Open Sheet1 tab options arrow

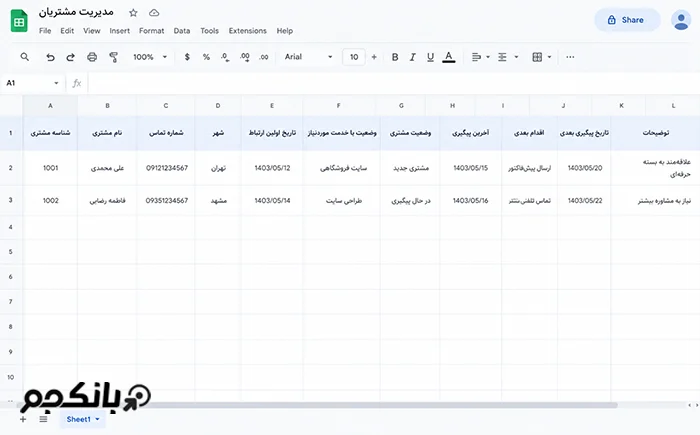[x=97, y=419]
